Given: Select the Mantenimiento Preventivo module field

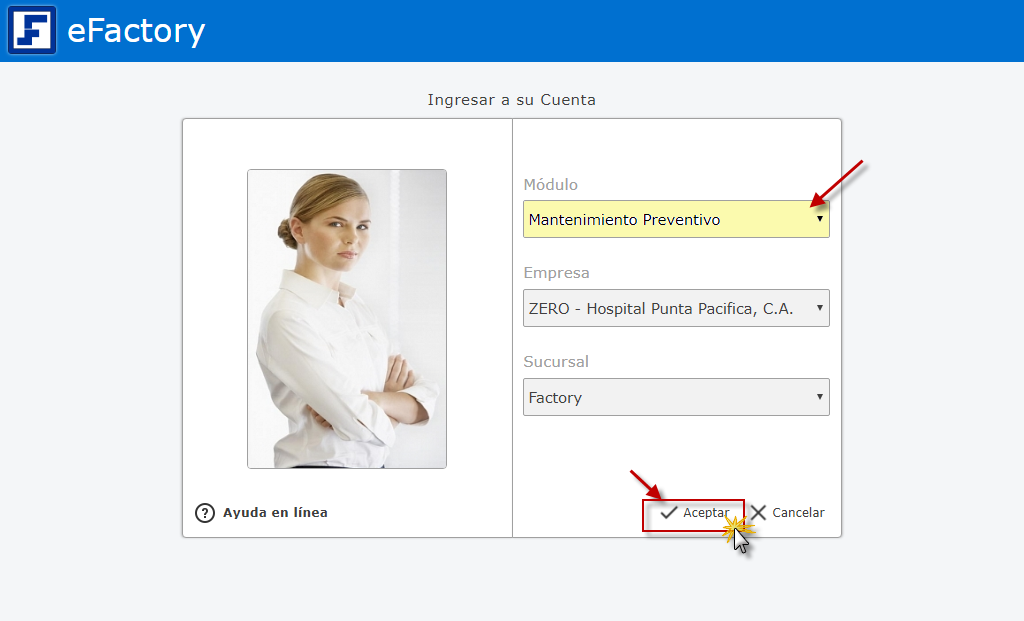Looking at the screenshot, I should point(660,219).
